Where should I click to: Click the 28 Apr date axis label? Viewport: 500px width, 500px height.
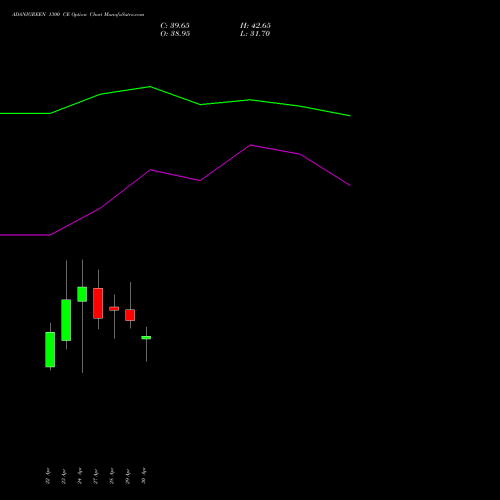tap(112, 476)
